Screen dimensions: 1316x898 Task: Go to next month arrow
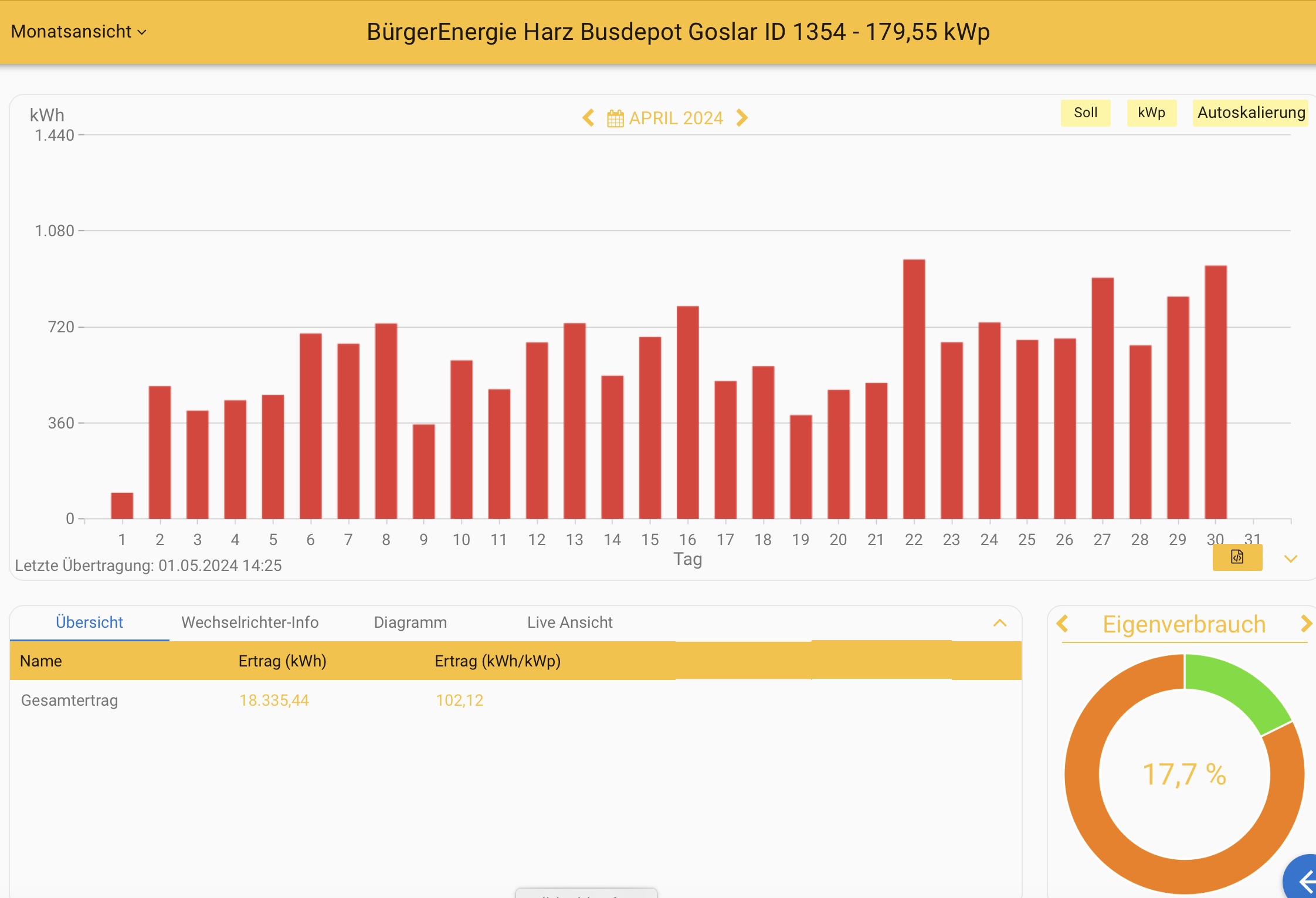(742, 118)
